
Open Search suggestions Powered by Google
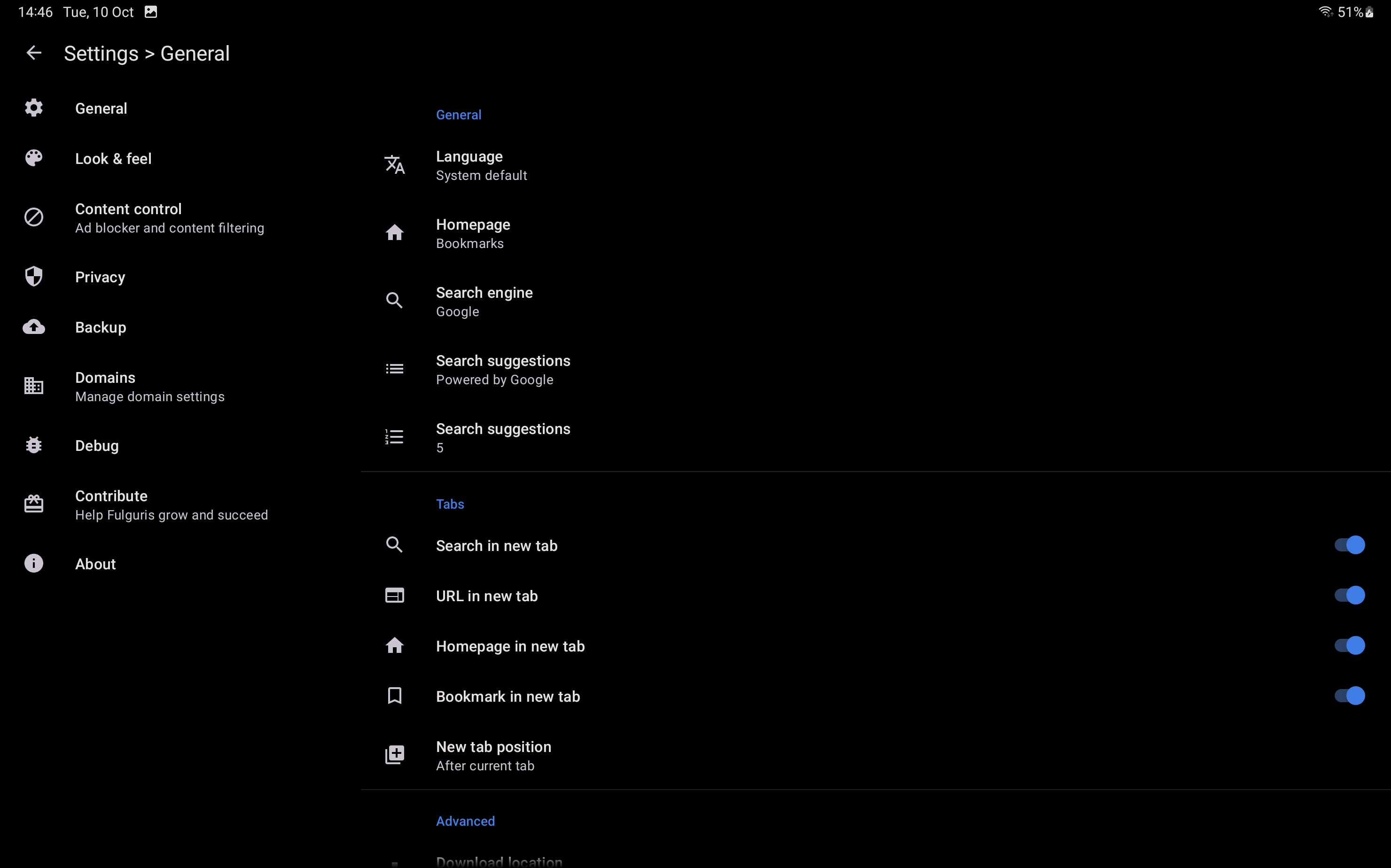[x=876, y=370]
